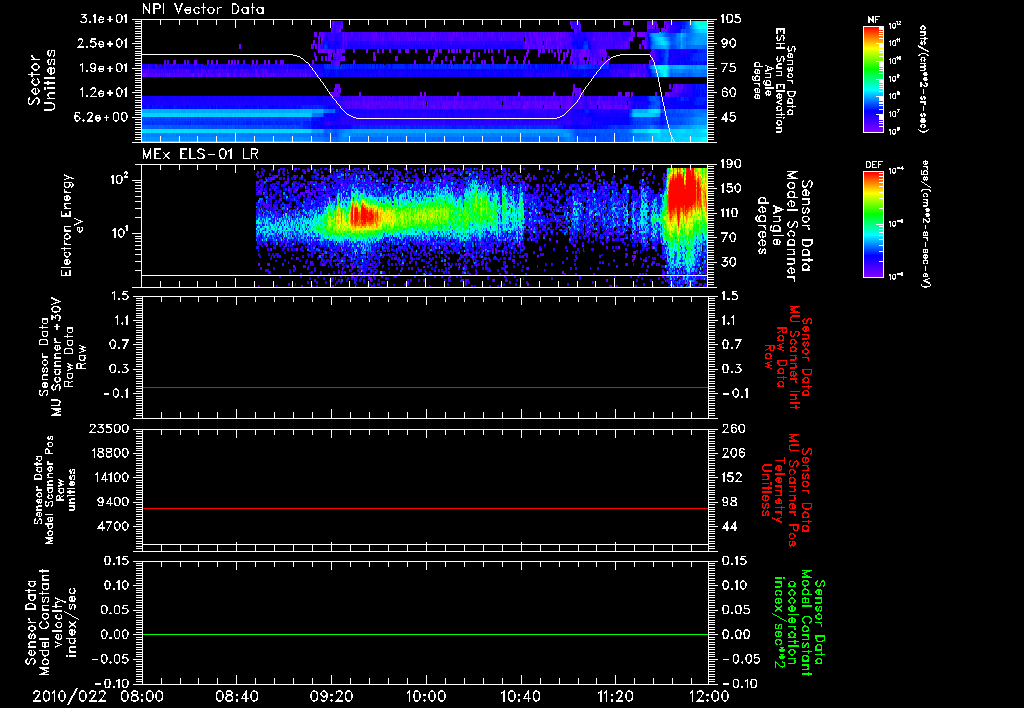Click the "105" sun elevation tick value
This screenshot has width=1024, height=708.
(731, 19)
